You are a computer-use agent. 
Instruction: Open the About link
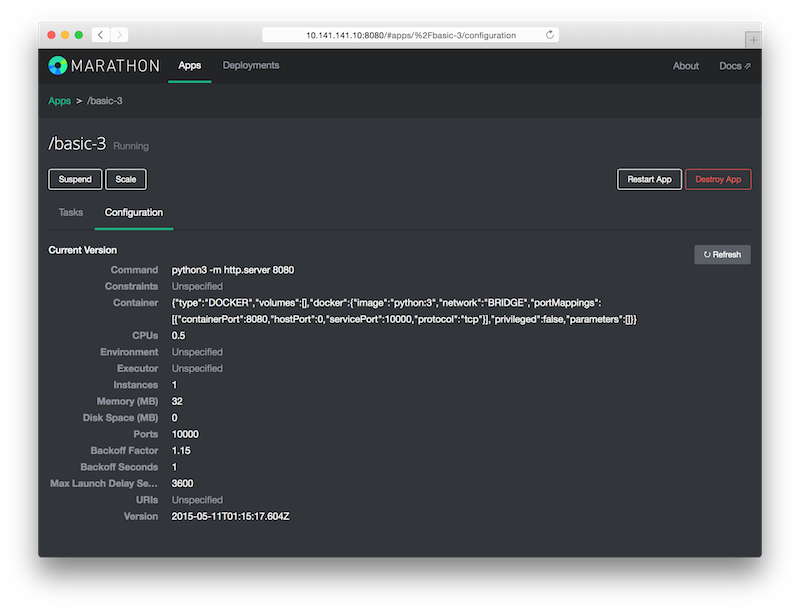(686, 66)
